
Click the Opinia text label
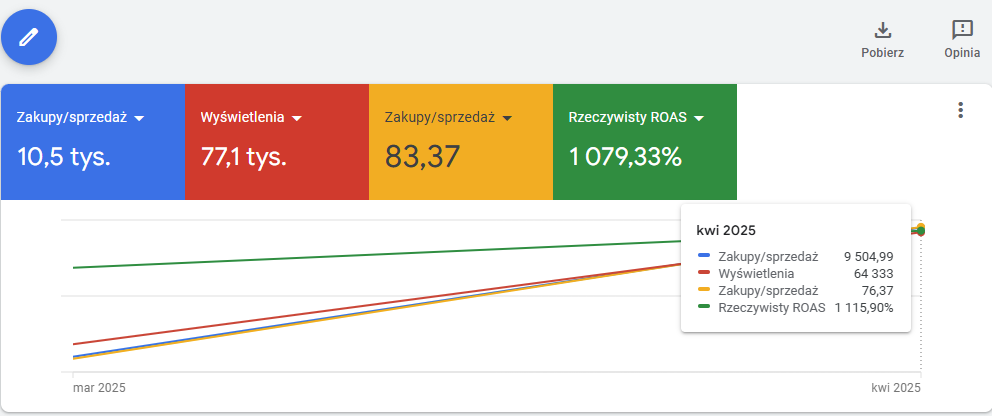tap(961, 53)
